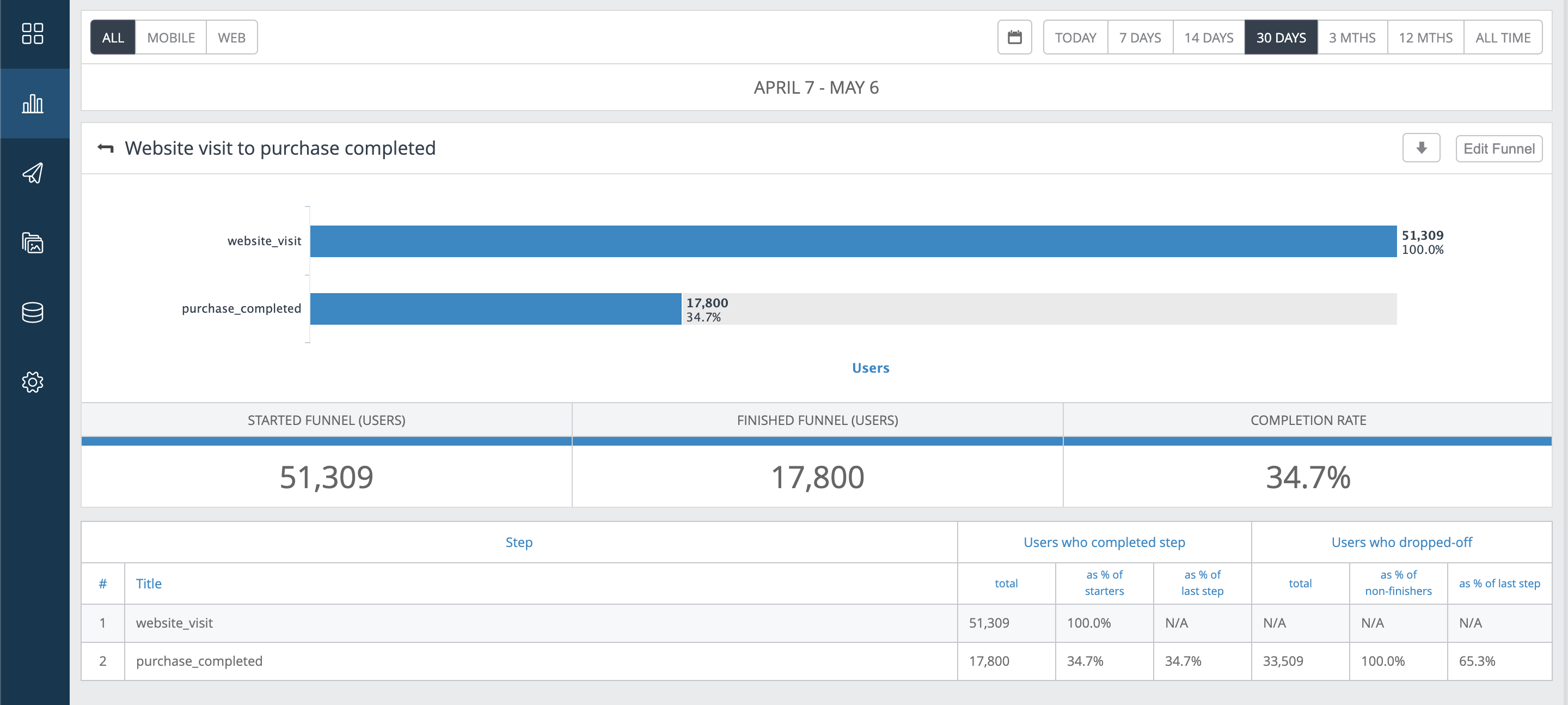Click the blue website_visit funnel bar
This screenshot has width=1568, height=705.
point(852,241)
